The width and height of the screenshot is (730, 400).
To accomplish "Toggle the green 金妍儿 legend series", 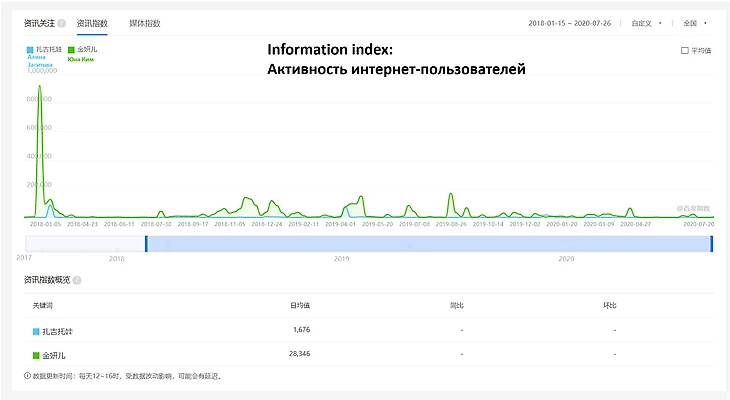I will pyautogui.click(x=82, y=49).
